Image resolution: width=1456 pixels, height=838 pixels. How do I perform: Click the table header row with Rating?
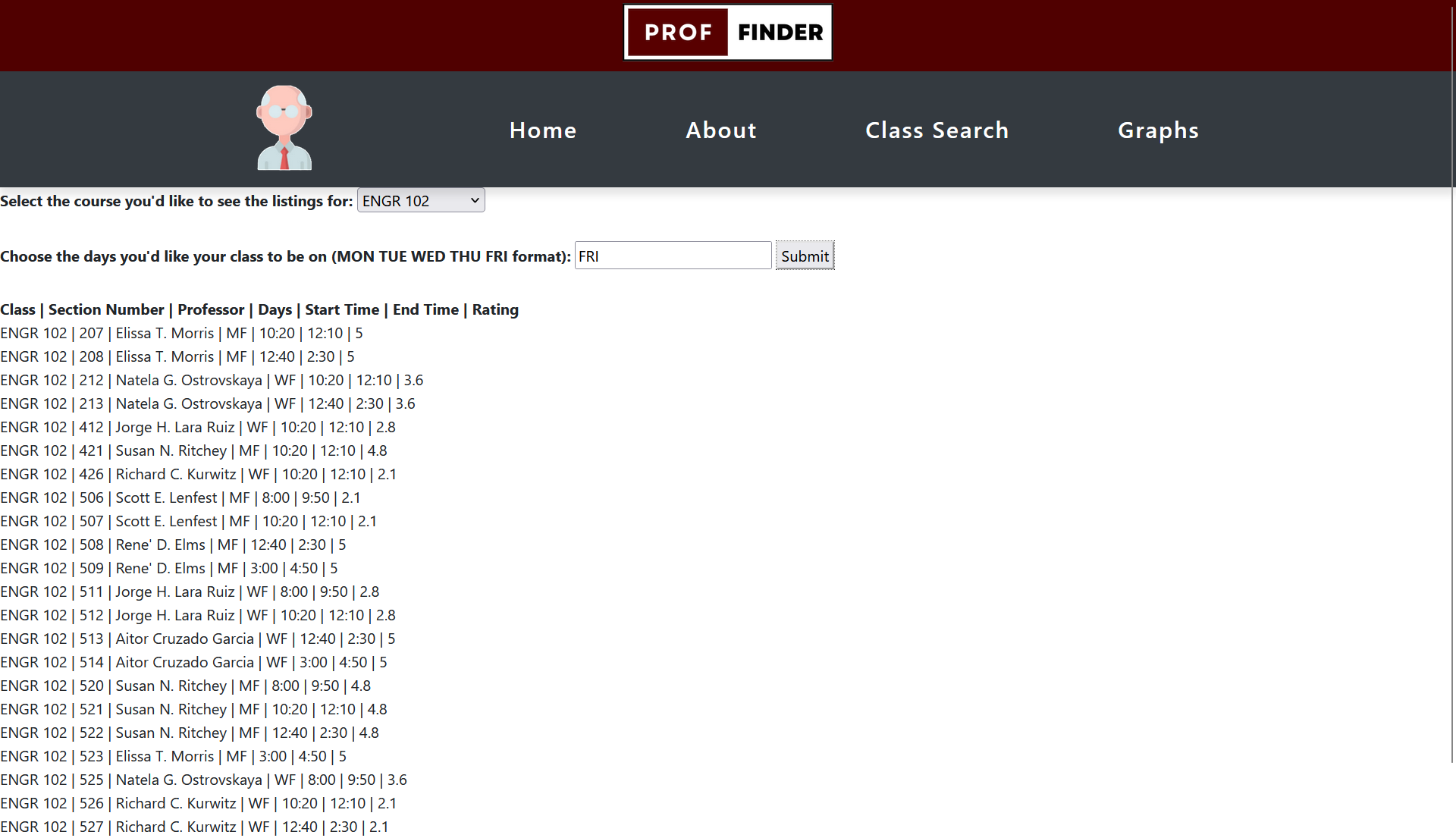pyautogui.click(x=259, y=310)
